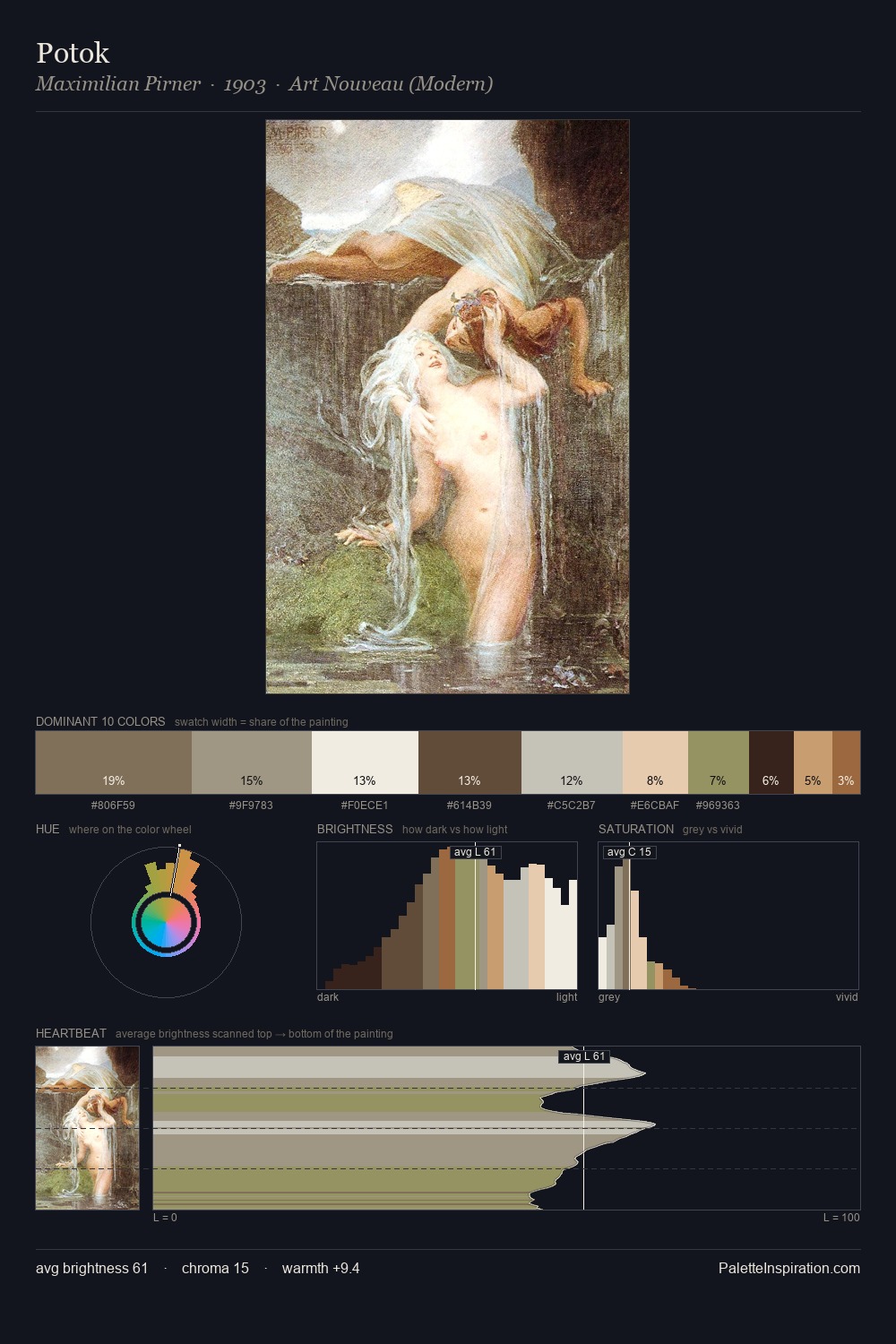Click the 'vivid' label under saturation chart
896x1344 pixels.
click(847, 997)
